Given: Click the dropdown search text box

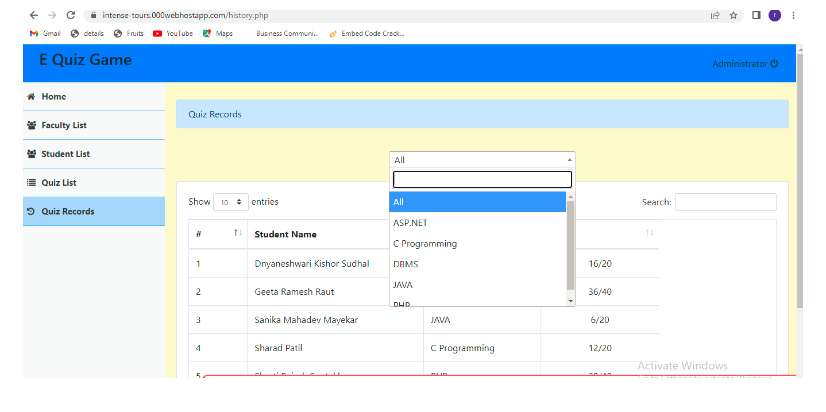Looking at the screenshot, I should 482,180.
